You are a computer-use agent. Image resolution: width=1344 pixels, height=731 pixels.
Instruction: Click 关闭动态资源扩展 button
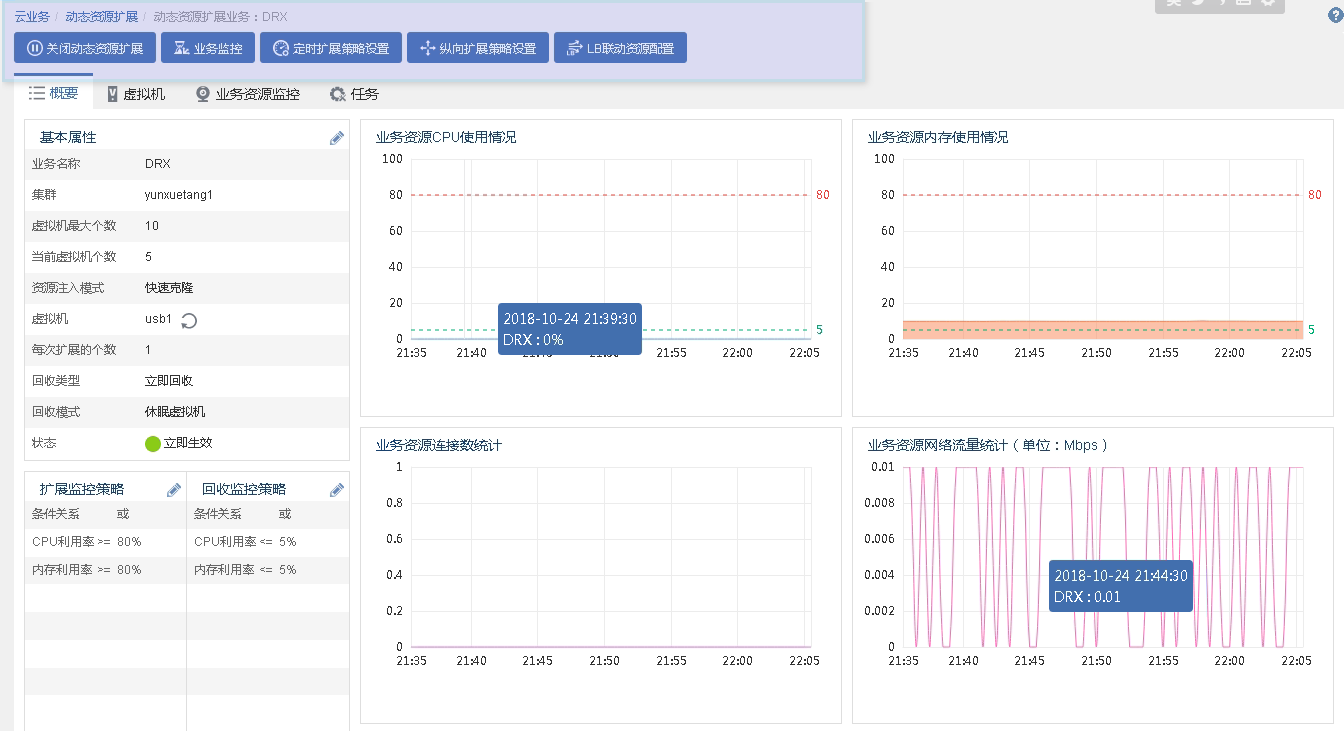[x=85, y=48]
